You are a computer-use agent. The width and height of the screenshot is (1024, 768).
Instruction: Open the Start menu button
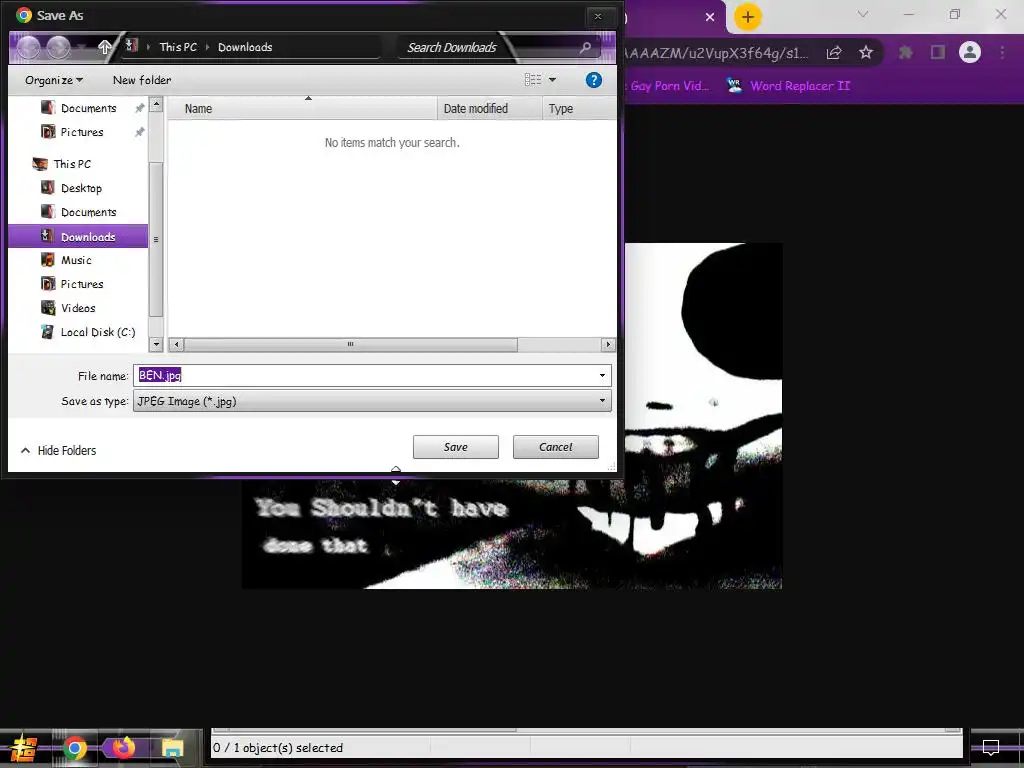tap(24, 748)
